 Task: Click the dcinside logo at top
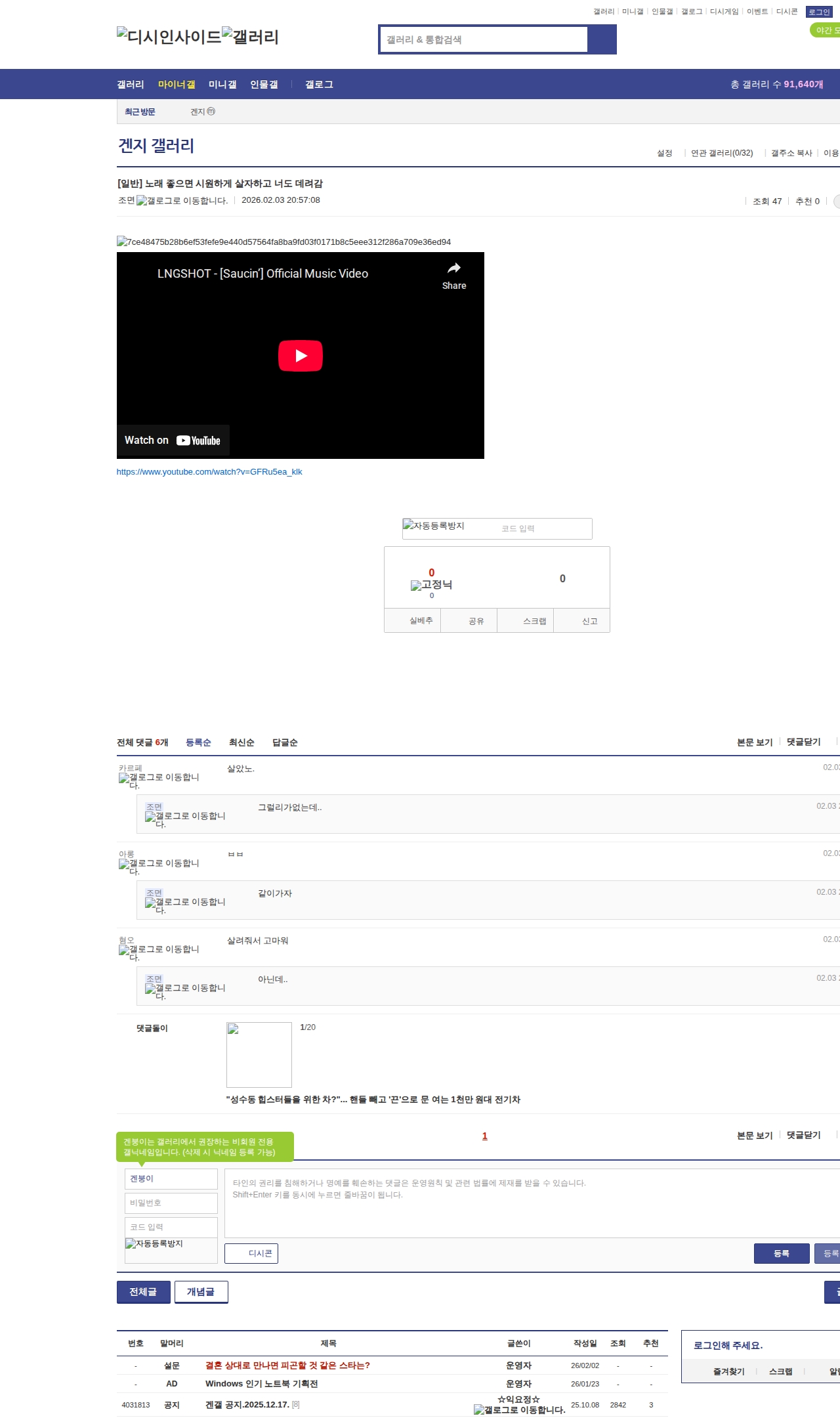pos(169,37)
